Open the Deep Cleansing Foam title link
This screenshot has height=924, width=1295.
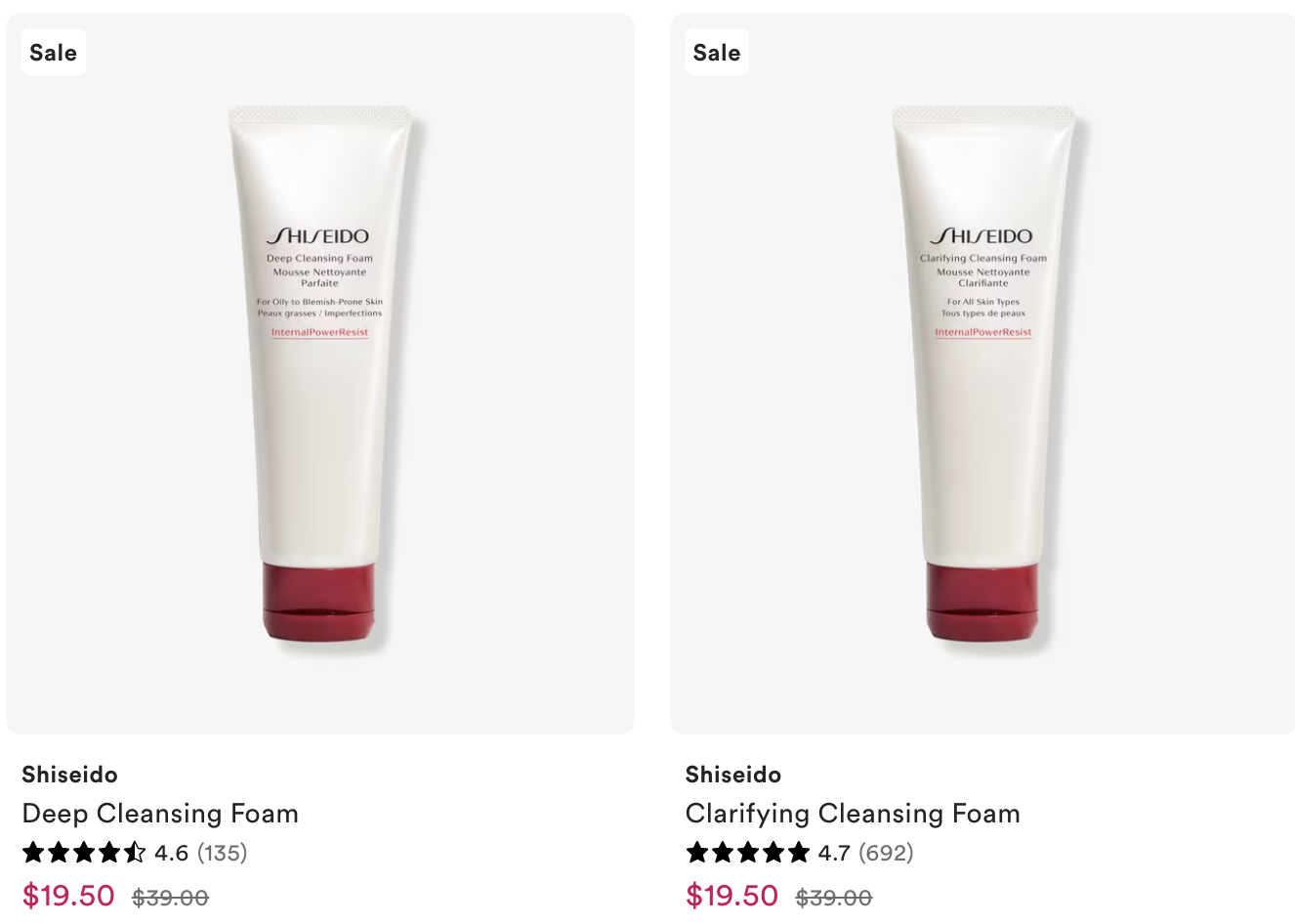coord(160,814)
